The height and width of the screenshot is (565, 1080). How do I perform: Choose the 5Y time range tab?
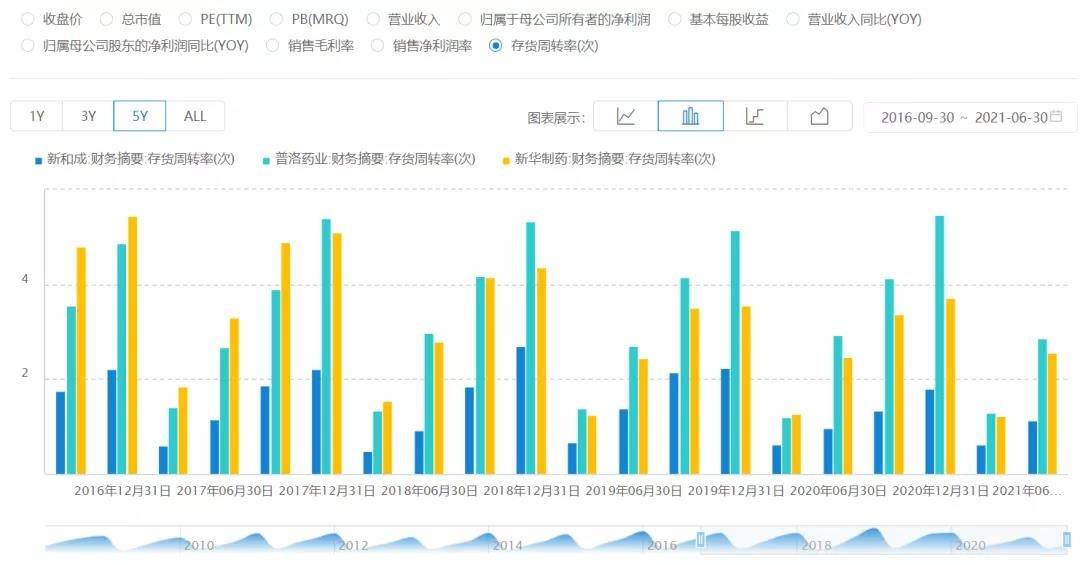pos(140,116)
